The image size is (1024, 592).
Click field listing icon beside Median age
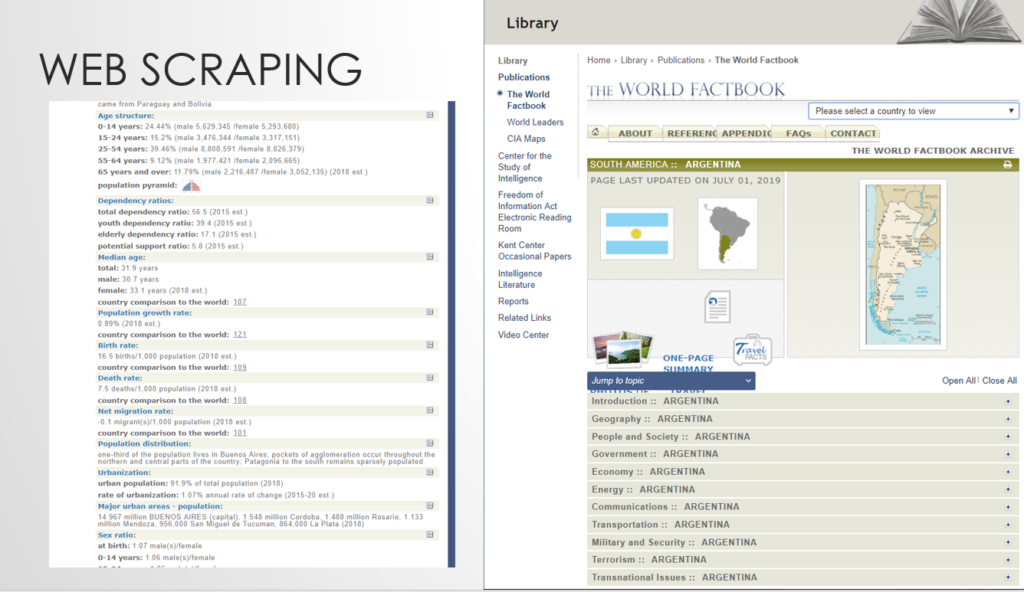click(x=430, y=258)
